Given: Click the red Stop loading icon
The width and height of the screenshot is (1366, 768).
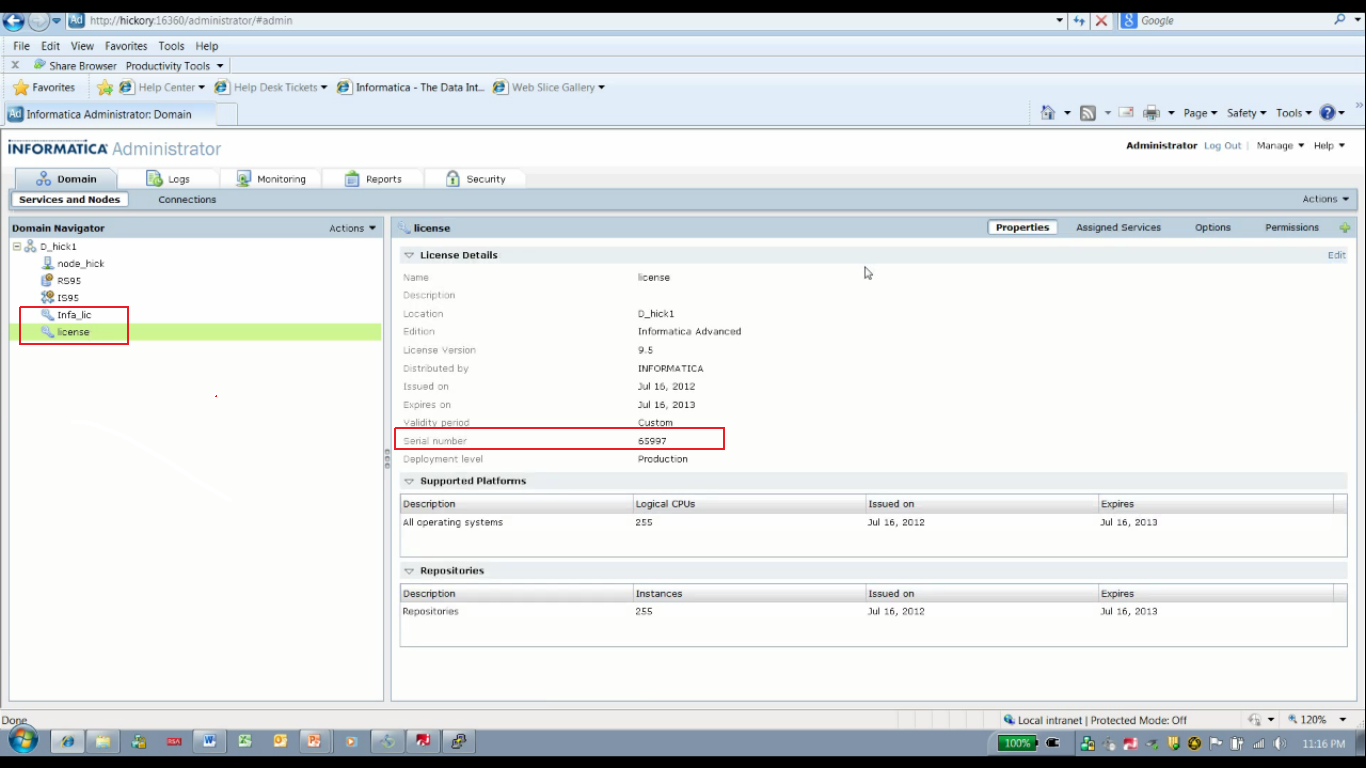Looking at the screenshot, I should [1101, 20].
